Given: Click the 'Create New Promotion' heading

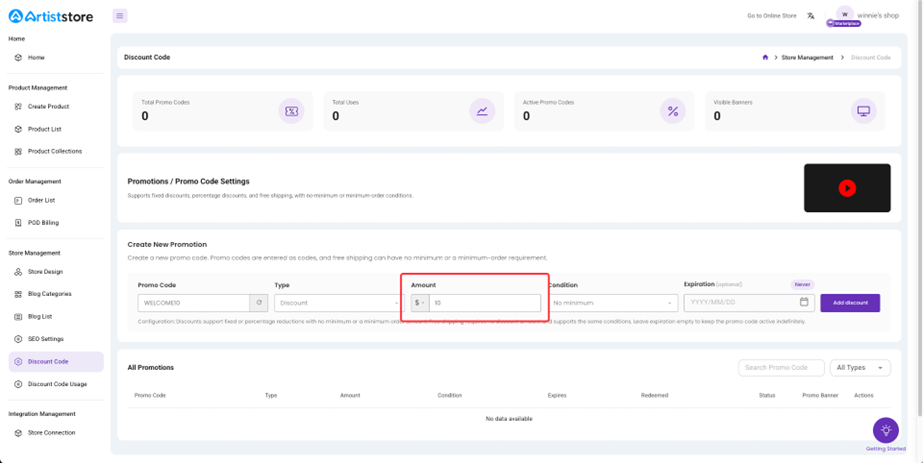Looking at the screenshot, I should [167, 244].
